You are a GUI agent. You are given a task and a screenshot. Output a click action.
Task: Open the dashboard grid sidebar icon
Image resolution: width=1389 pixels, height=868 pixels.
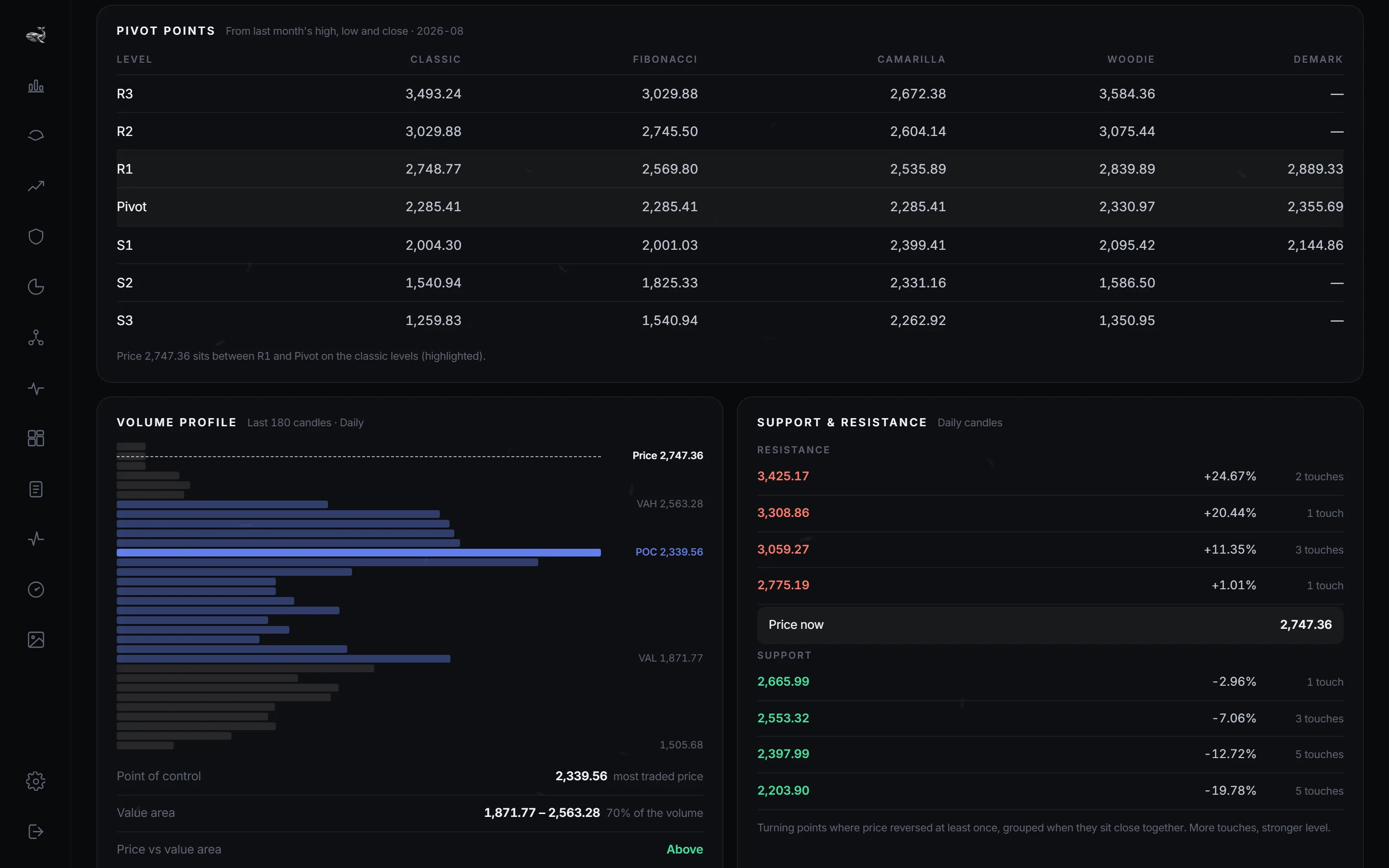(x=36, y=438)
